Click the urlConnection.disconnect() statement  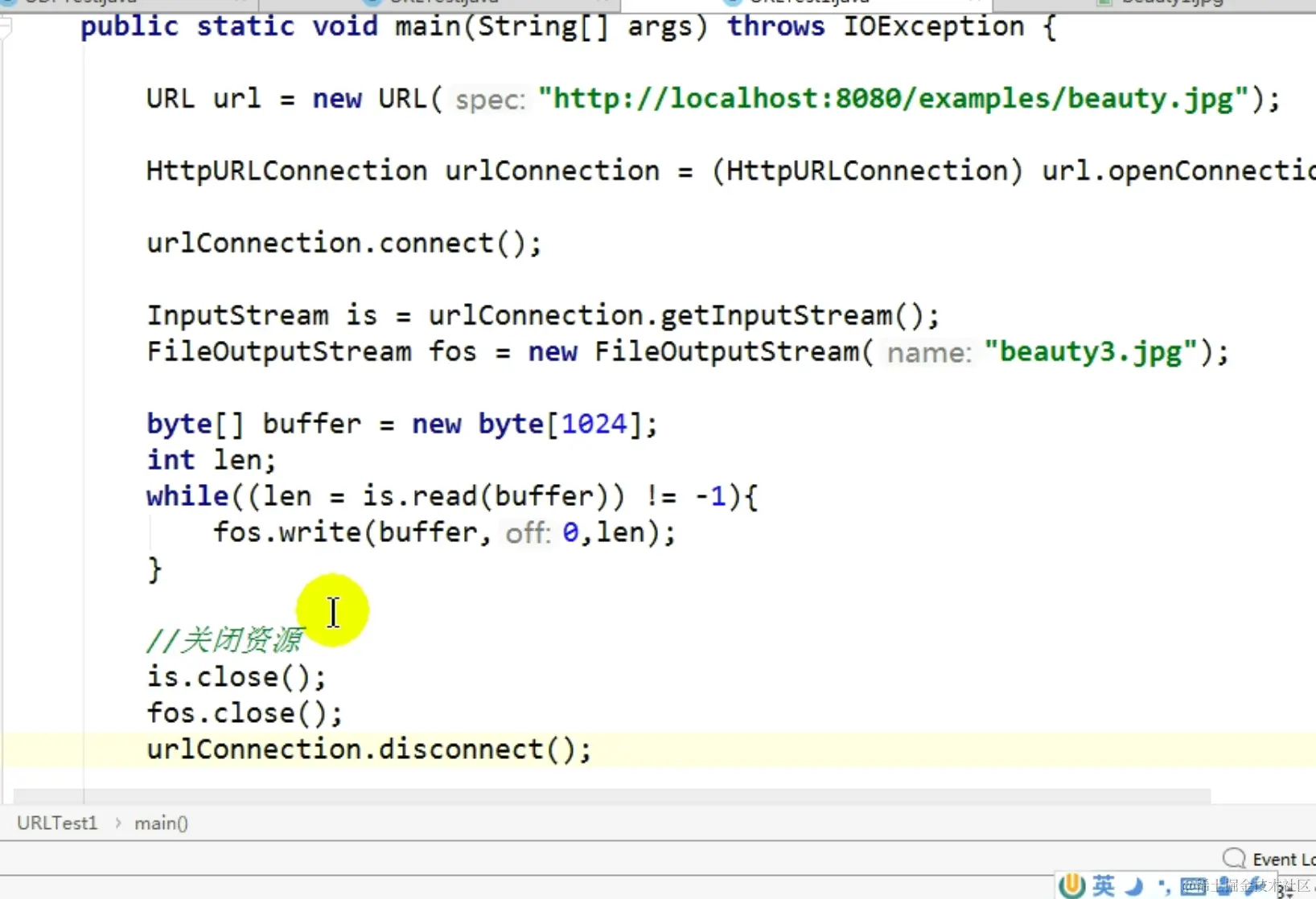[x=369, y=749]
